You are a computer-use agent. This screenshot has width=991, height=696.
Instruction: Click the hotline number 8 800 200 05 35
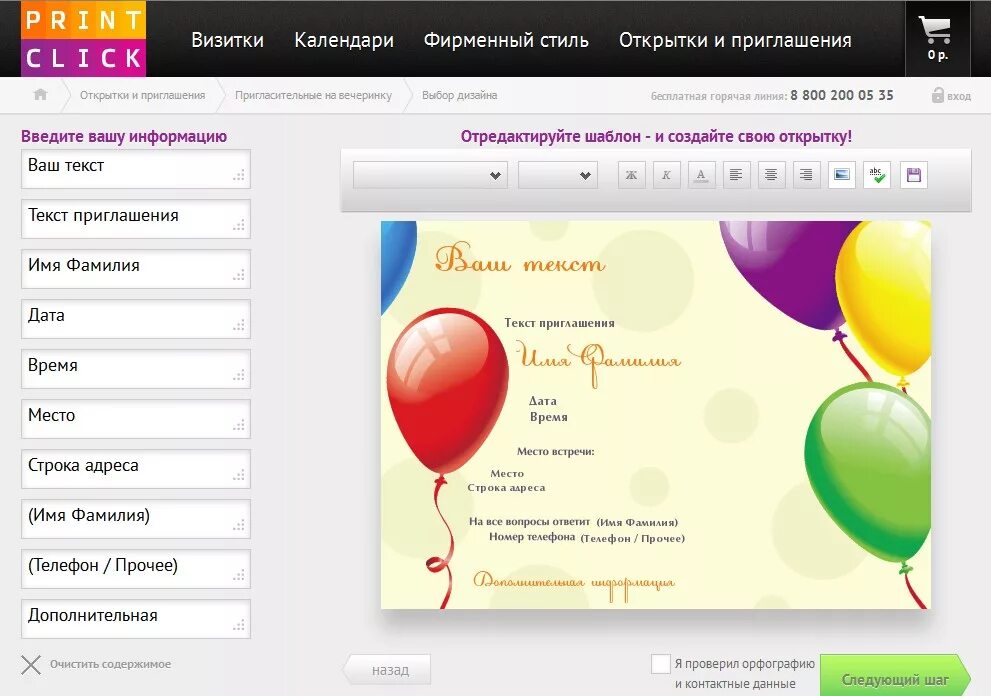click(842, 95)
